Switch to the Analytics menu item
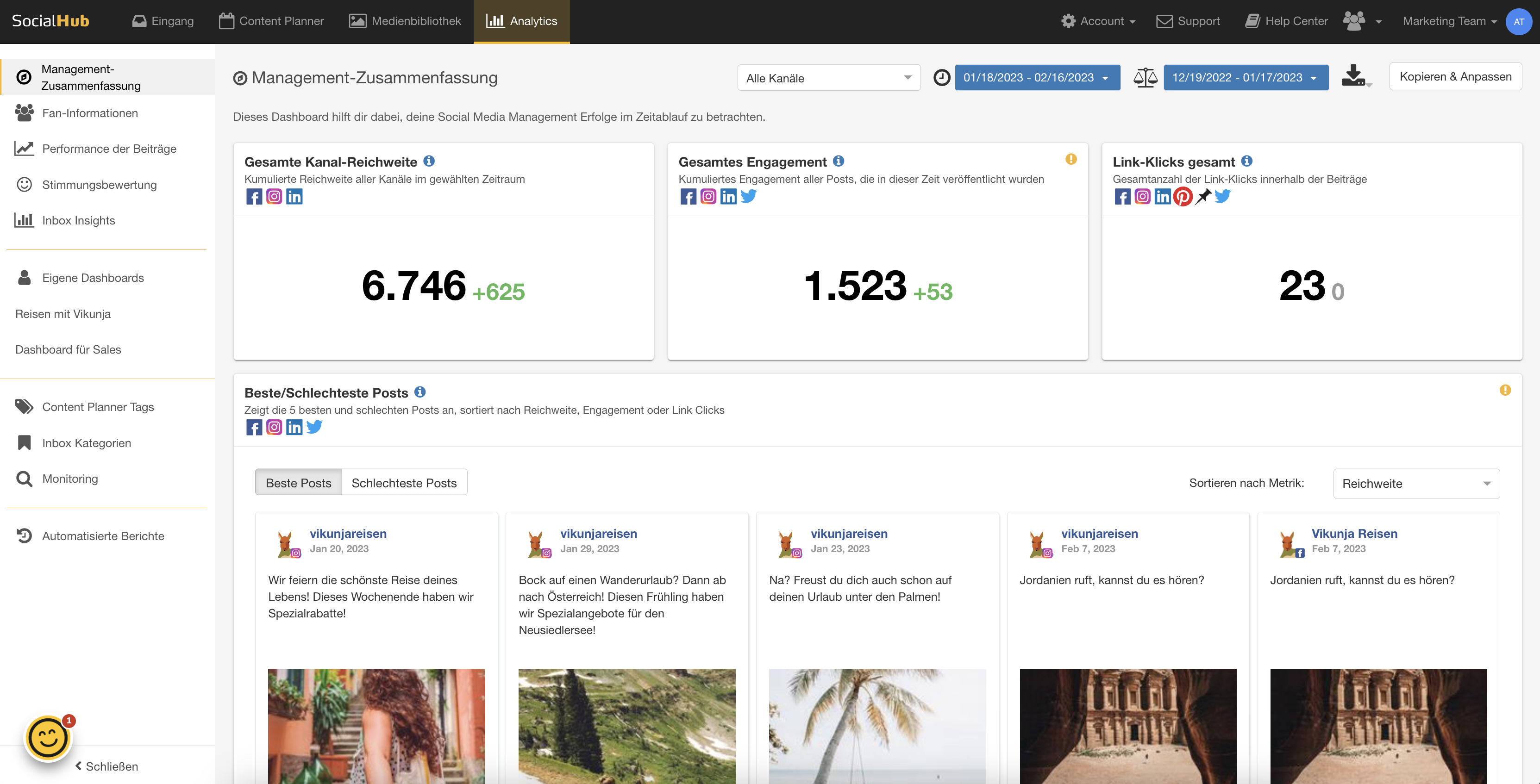The image size is (1540, 784). (x=521, y=20)
